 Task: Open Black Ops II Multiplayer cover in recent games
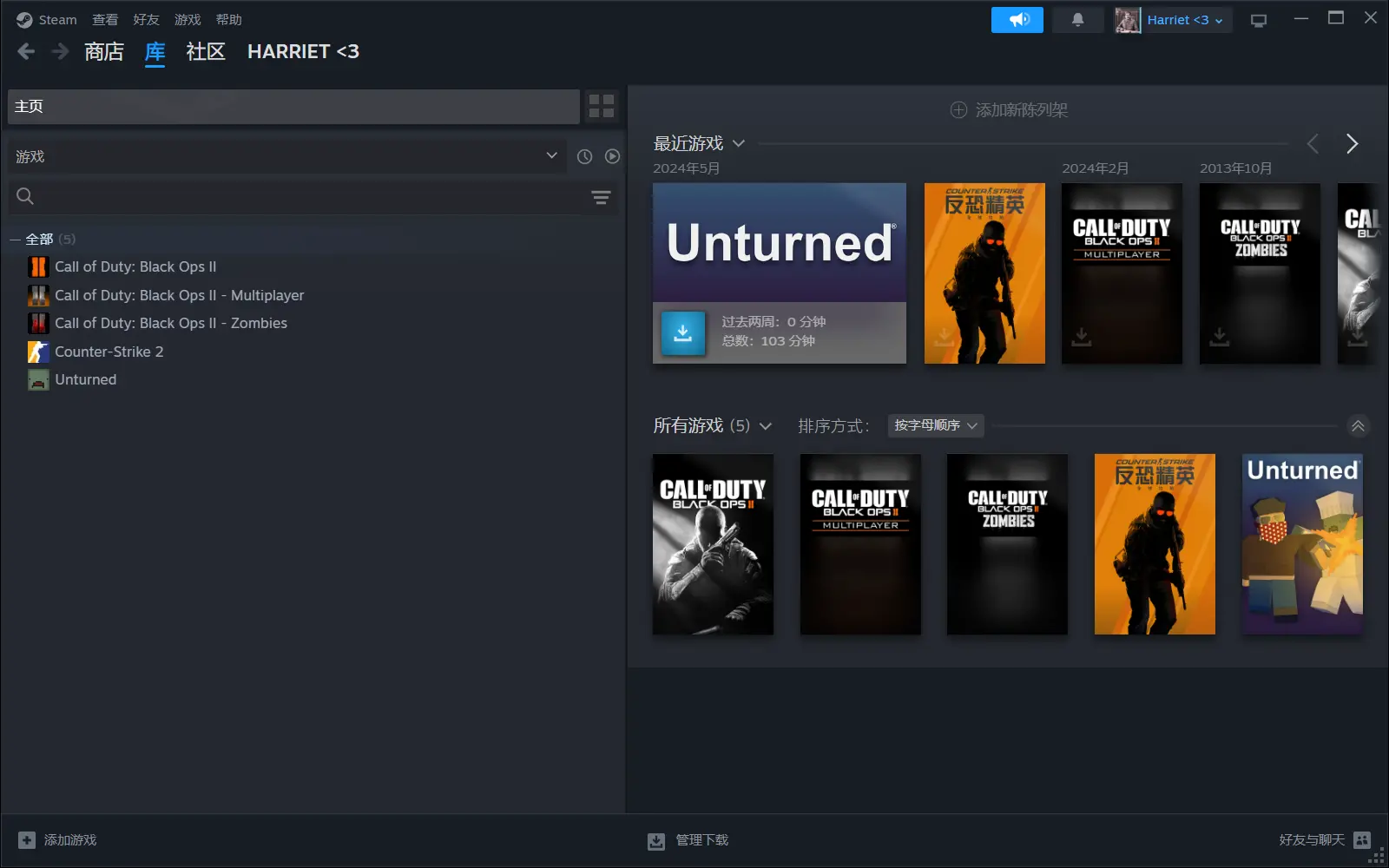[1122, 273]
